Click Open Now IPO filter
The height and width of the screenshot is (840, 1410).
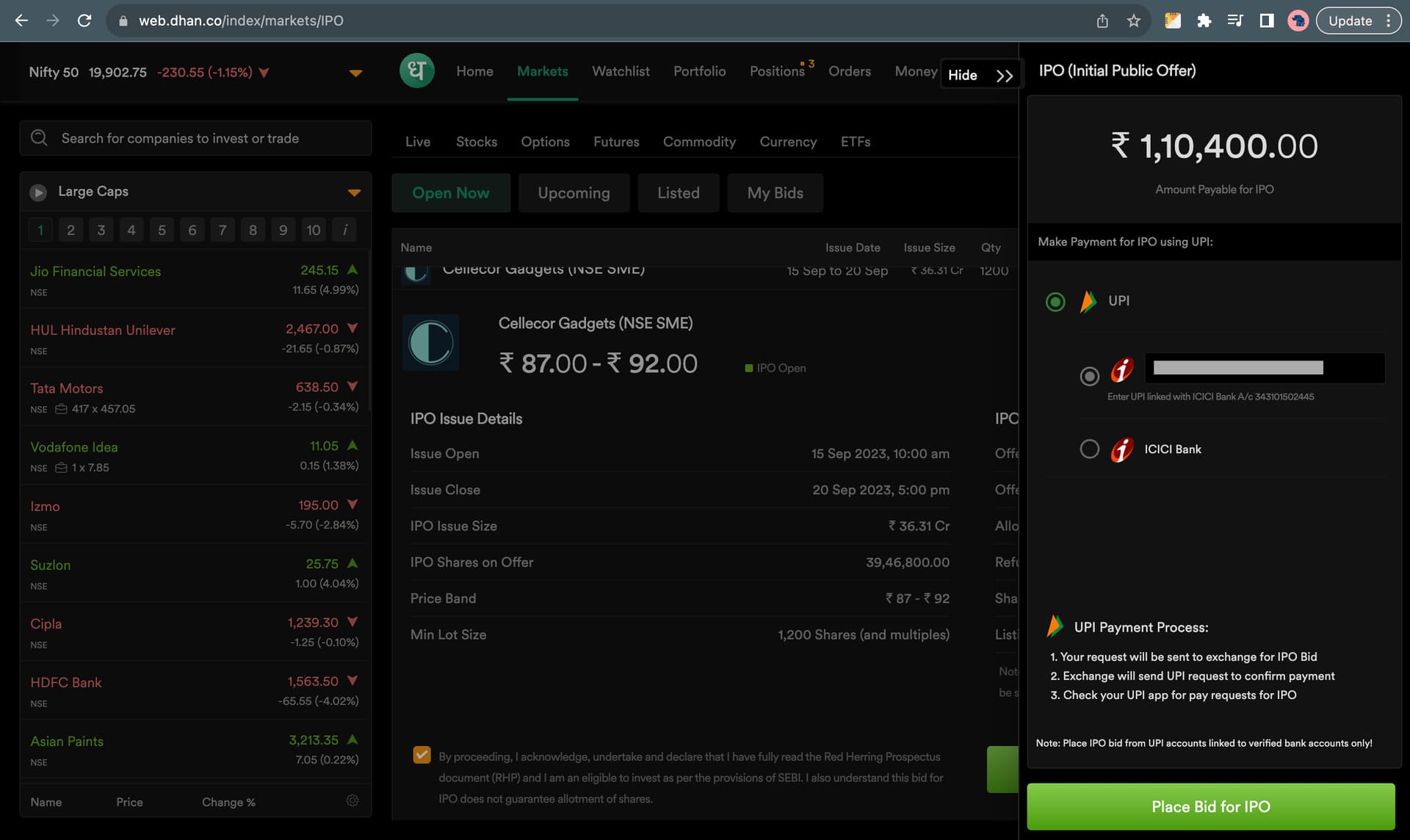[x=450, y=193]
